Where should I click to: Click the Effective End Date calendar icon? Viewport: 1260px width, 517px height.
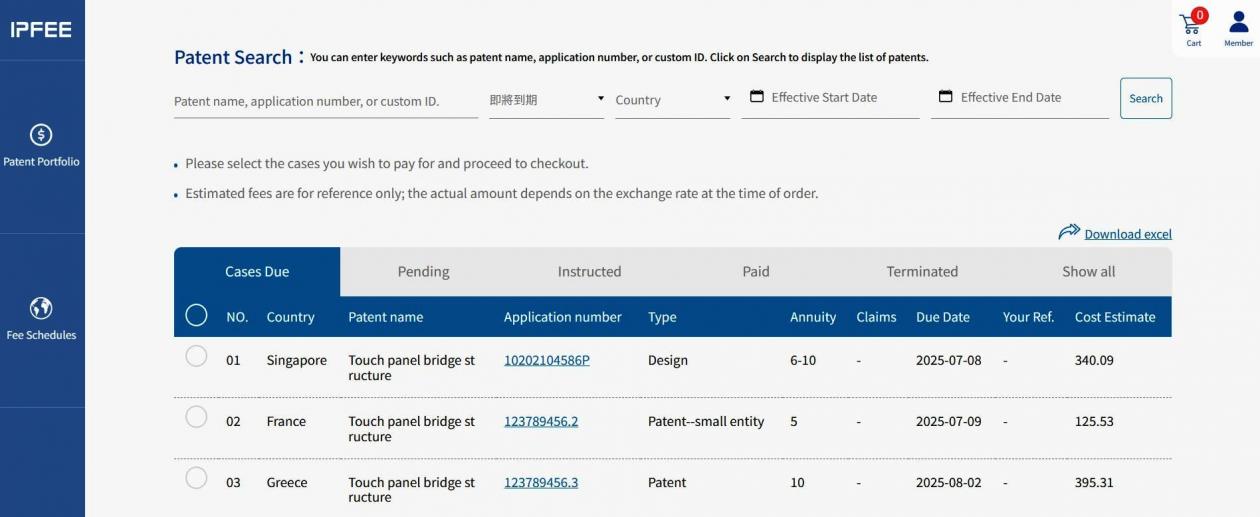(946, 97)
